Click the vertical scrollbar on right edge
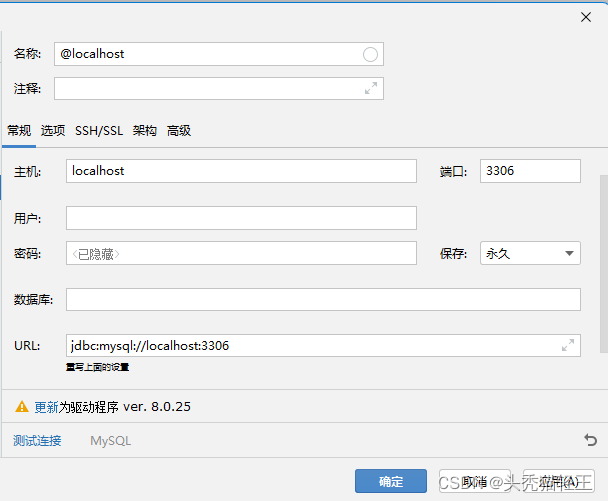The image size is (608, 501). pos(604,264)
